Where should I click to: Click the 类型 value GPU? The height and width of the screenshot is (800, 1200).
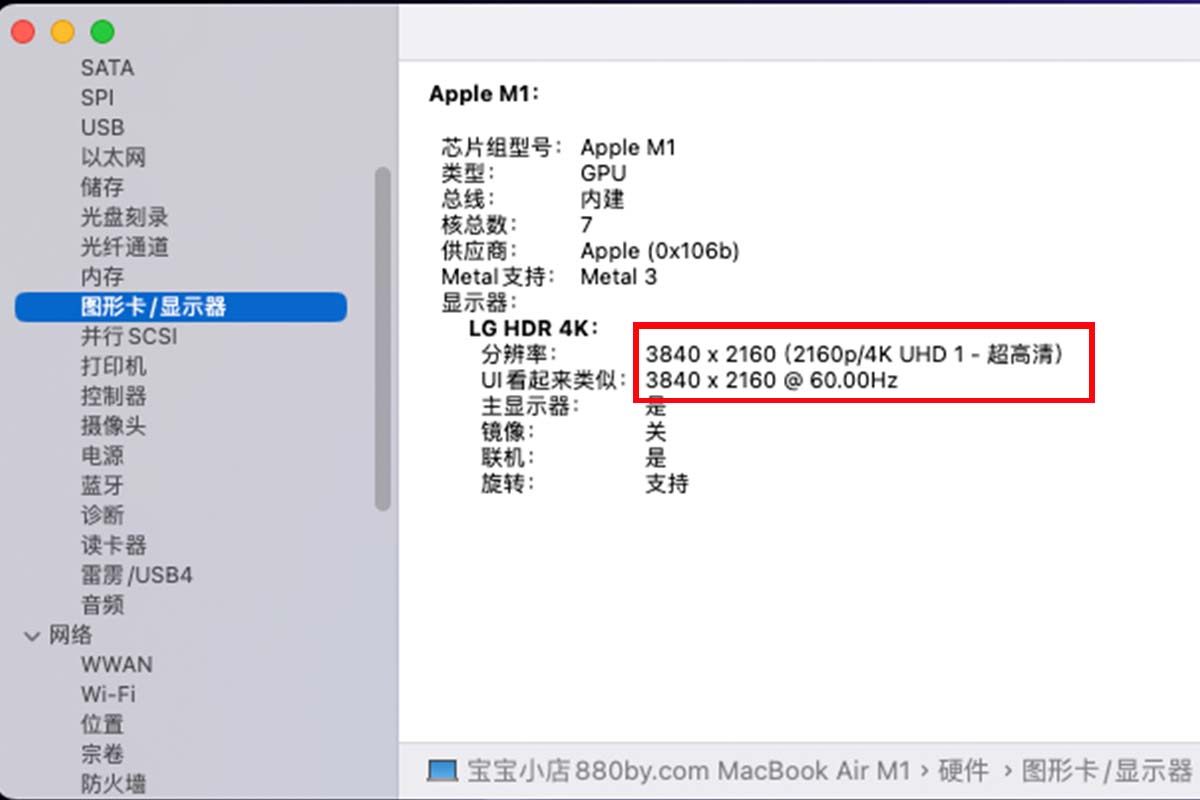point(603,173)
